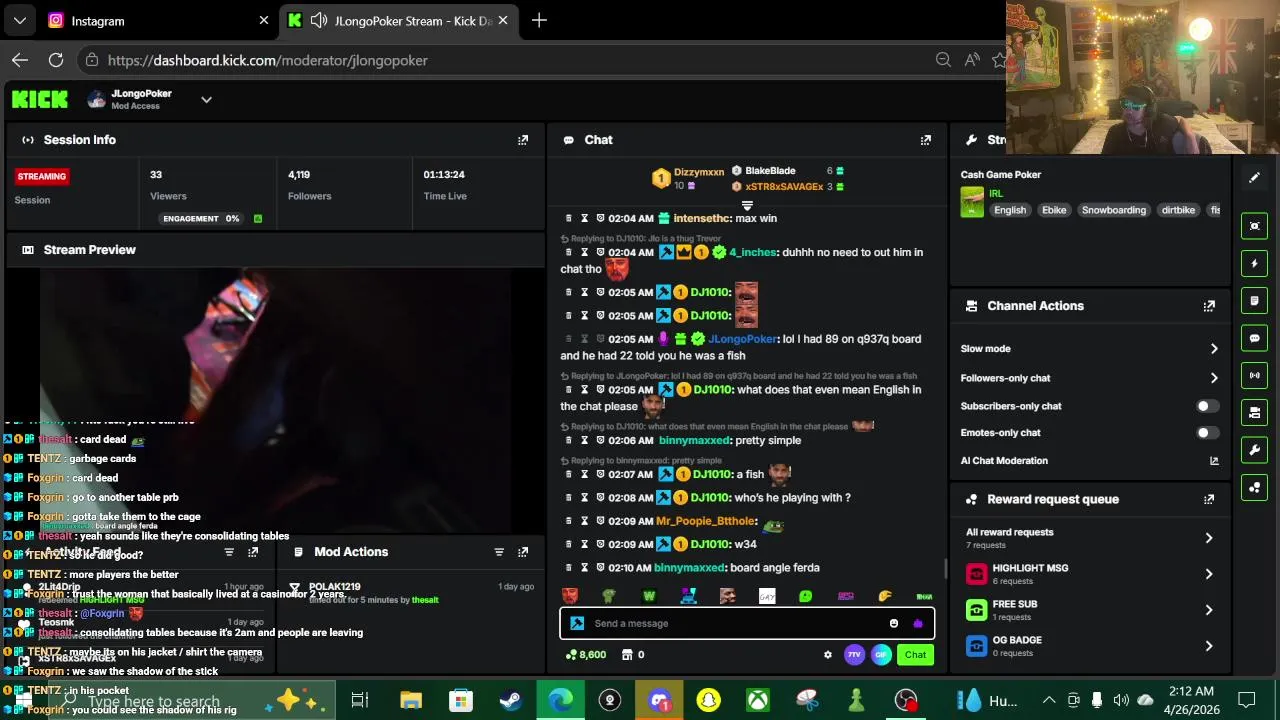Click the broadcast signal sidebar icon
The image size is (1280, 720).
pos(1255,375)
